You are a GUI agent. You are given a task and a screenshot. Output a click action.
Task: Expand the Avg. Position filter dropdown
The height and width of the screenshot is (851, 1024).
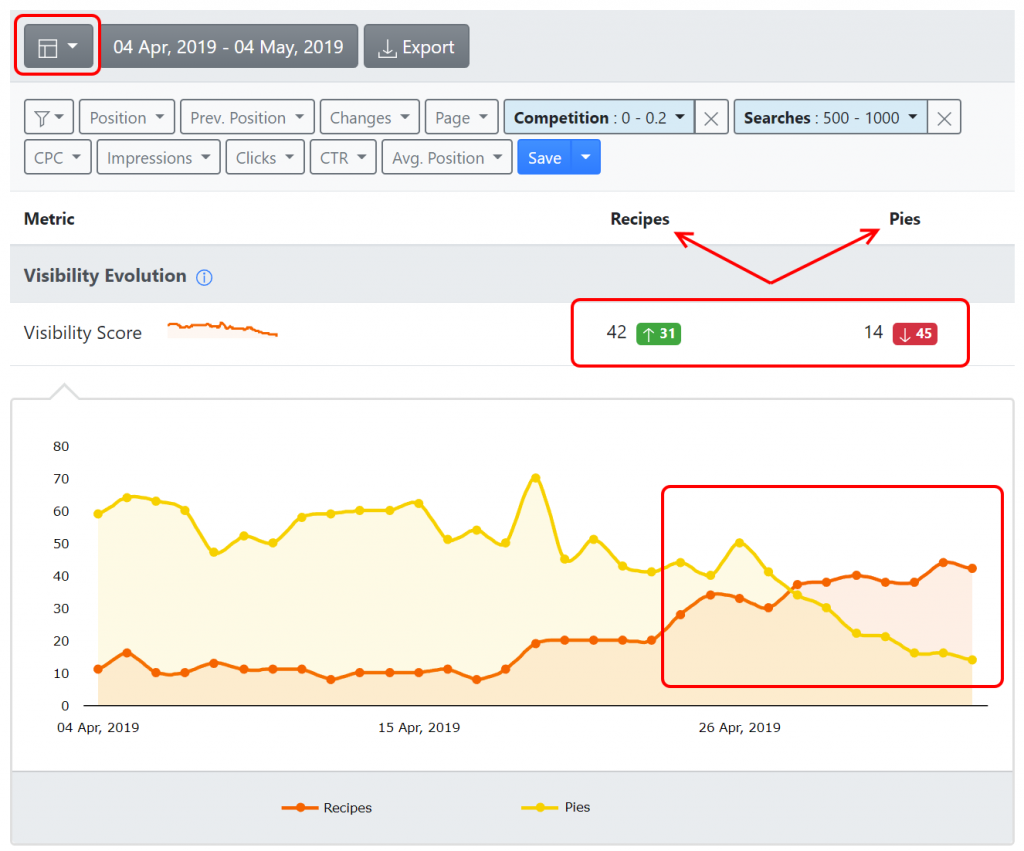pyautogui.click(x=447, y=157)
